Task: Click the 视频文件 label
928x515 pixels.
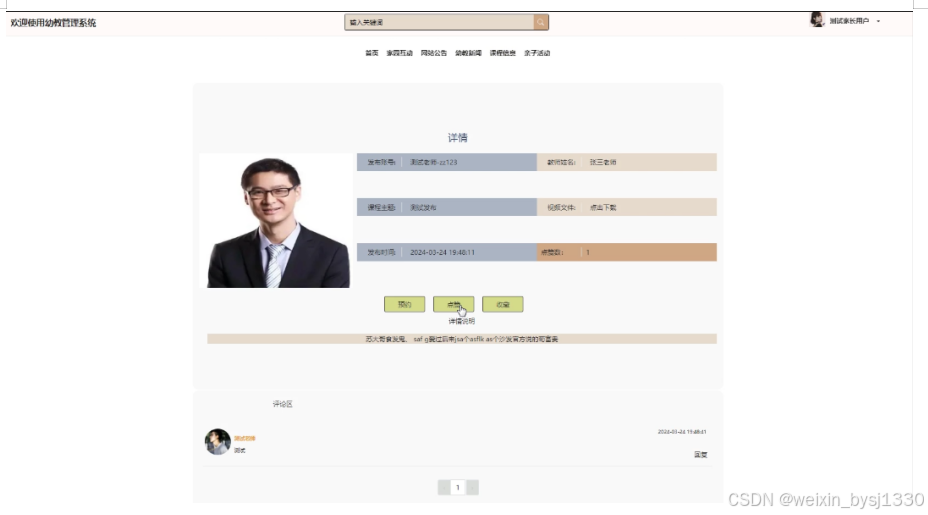Action: (x=561, y=208)
